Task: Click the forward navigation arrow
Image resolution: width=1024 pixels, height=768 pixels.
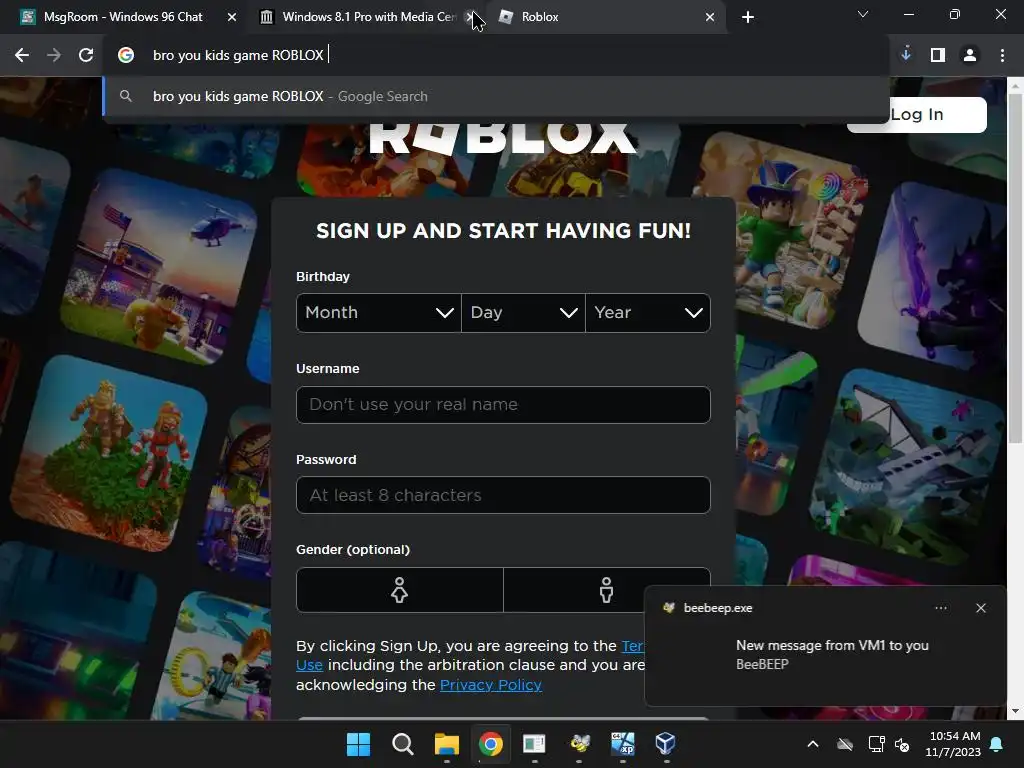Action: click(54, 56)
